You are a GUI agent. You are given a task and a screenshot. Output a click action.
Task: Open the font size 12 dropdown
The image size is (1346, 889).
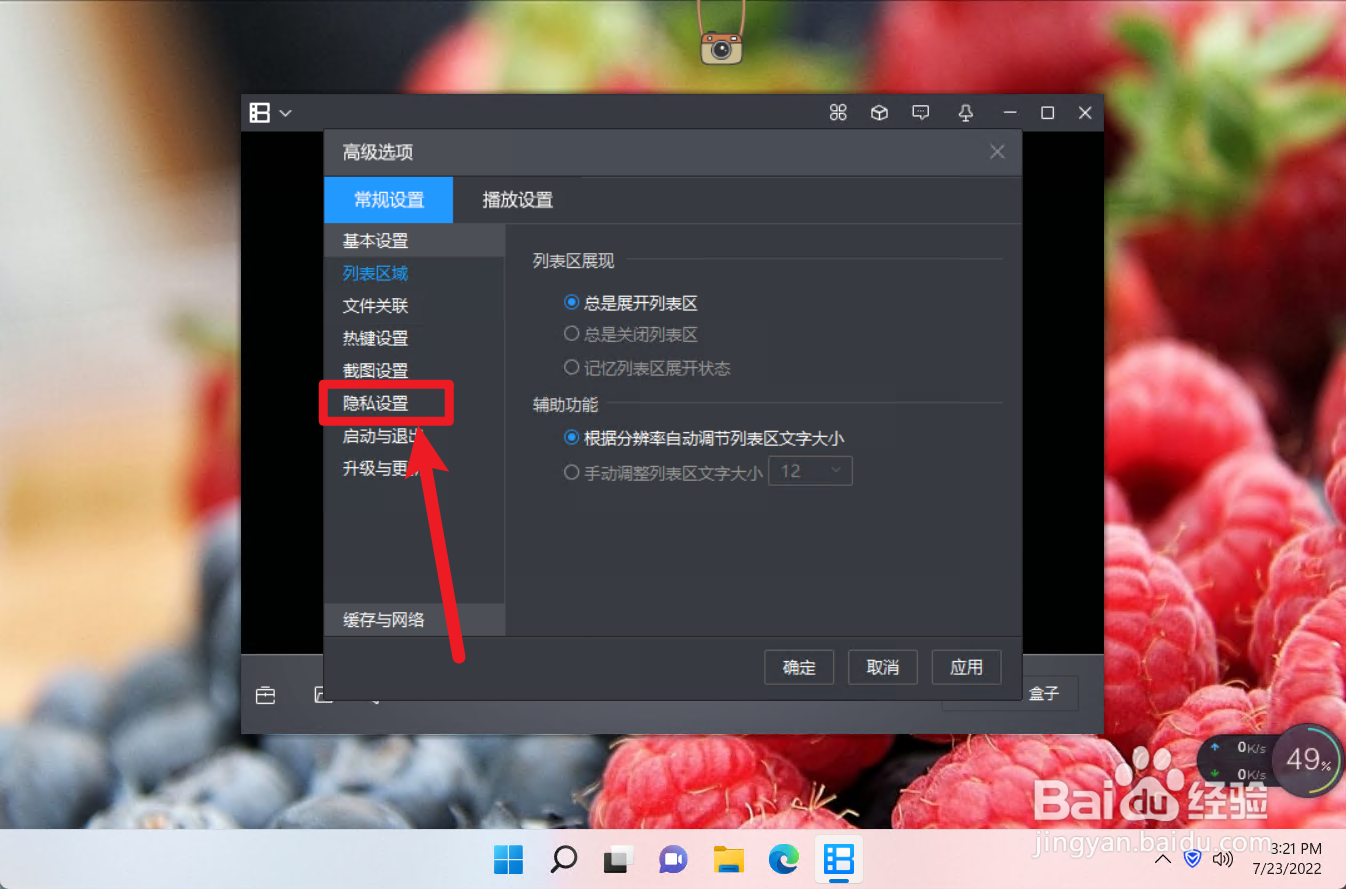(x=810, y=471)
